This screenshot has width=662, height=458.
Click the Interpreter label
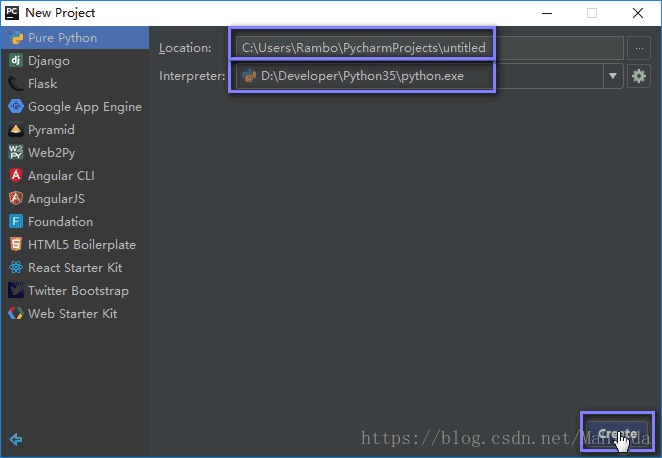pos(192,76)
